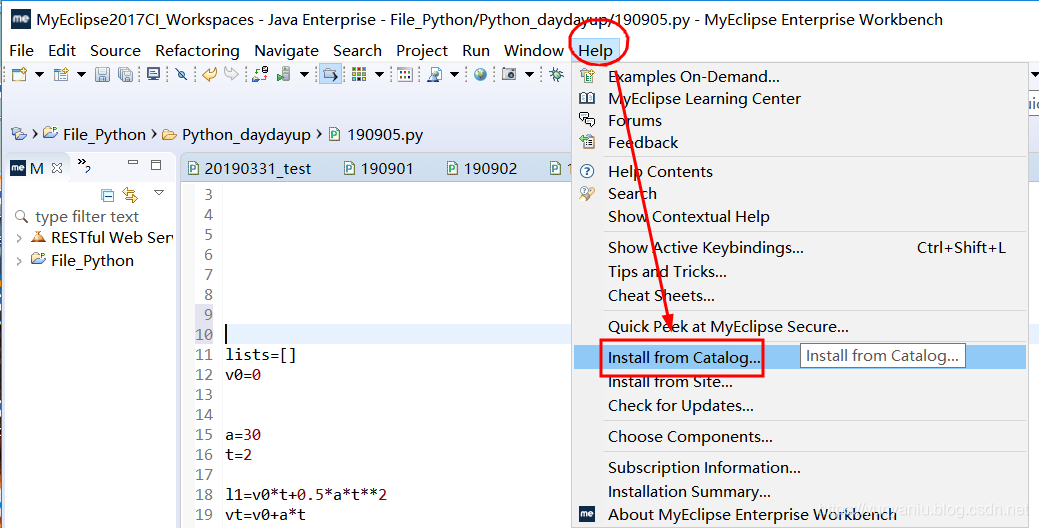Screen dimensions: 1039x528
Task: Close the open Help menu
Action: (x=596, y=51)
